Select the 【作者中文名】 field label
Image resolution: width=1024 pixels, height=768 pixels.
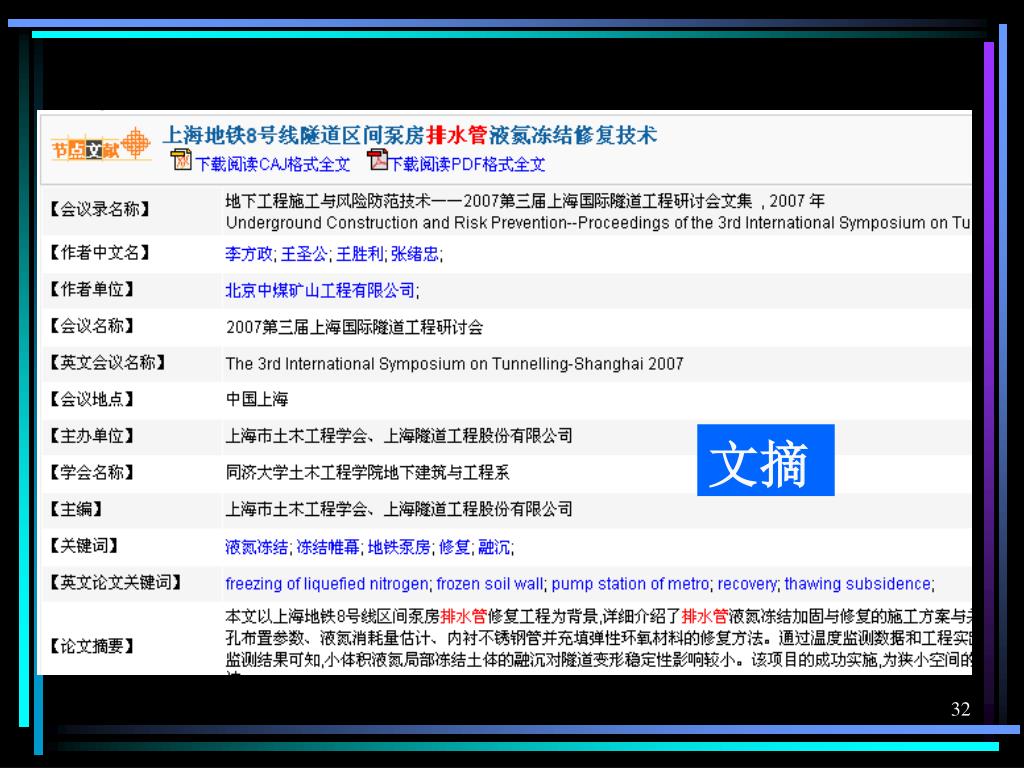point(100,253)
